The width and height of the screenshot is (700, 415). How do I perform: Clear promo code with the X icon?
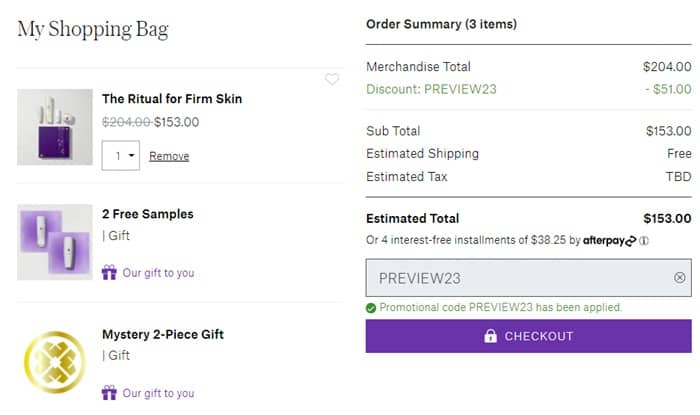tap(680, 278)
